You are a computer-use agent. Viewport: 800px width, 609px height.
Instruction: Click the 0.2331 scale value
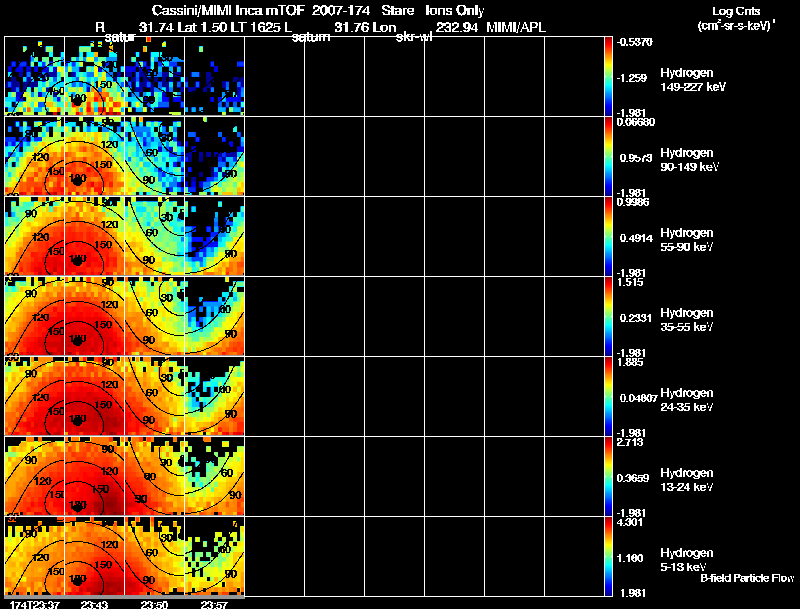(x=636, y=318)
